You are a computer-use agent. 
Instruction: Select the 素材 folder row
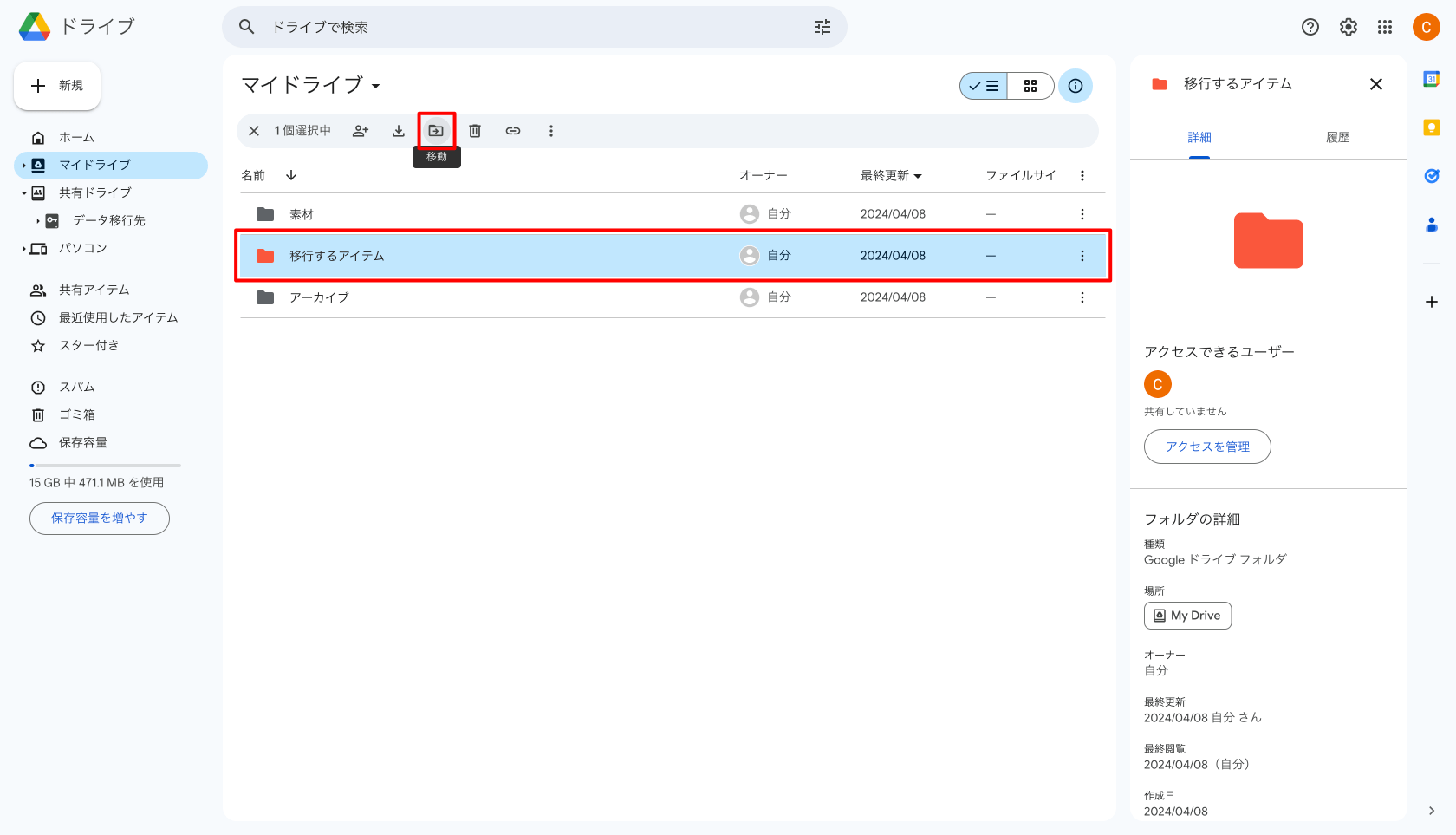[x=673, y=214]
